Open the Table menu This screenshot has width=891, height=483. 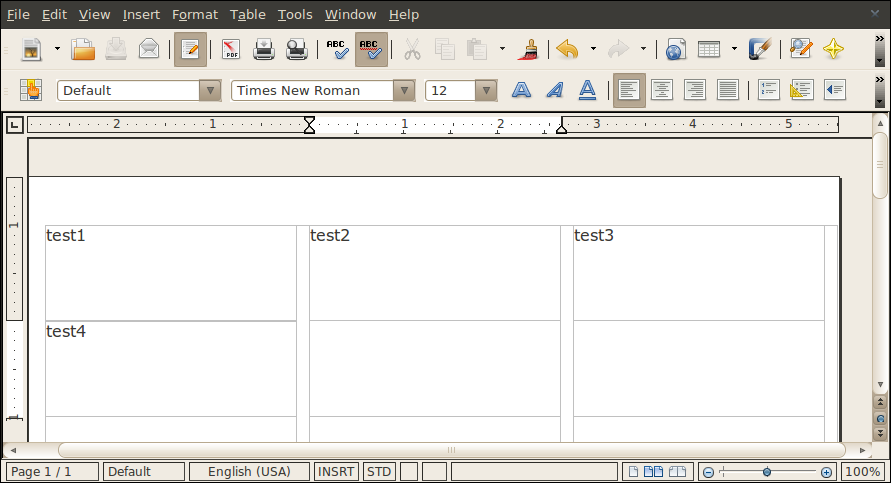pyautogui.click(x=248, y=15)
